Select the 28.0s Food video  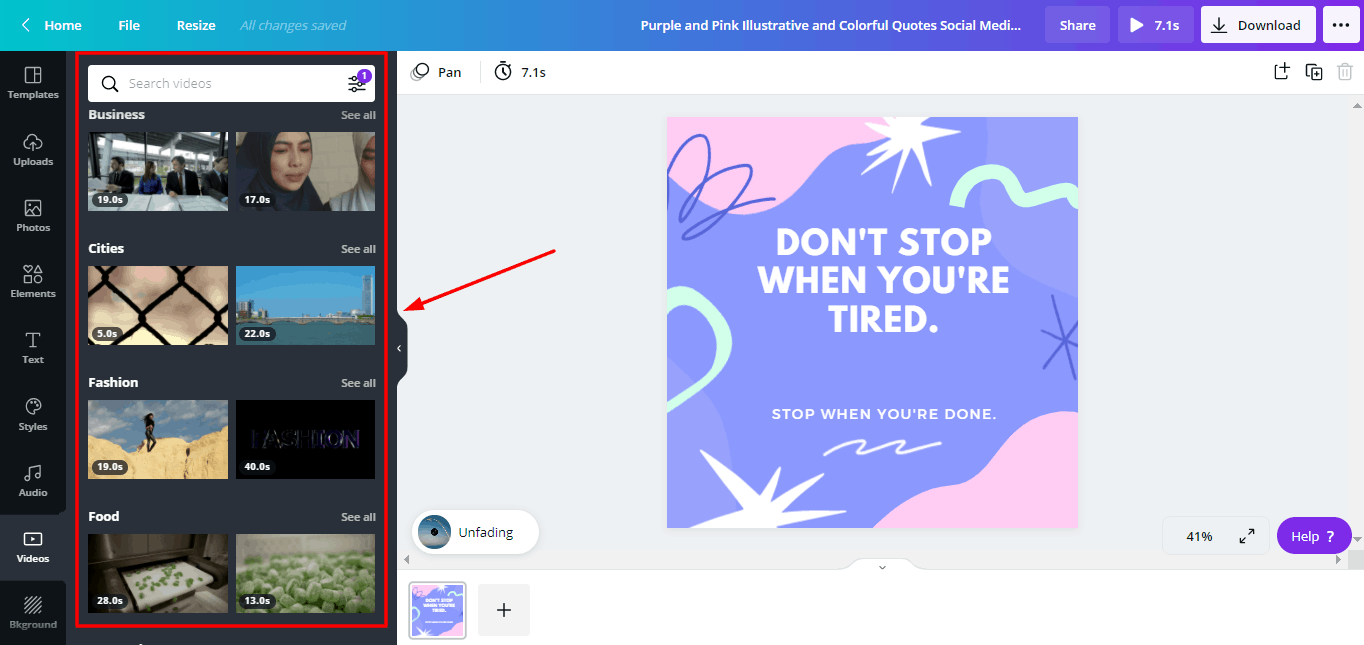coord(158,573)
